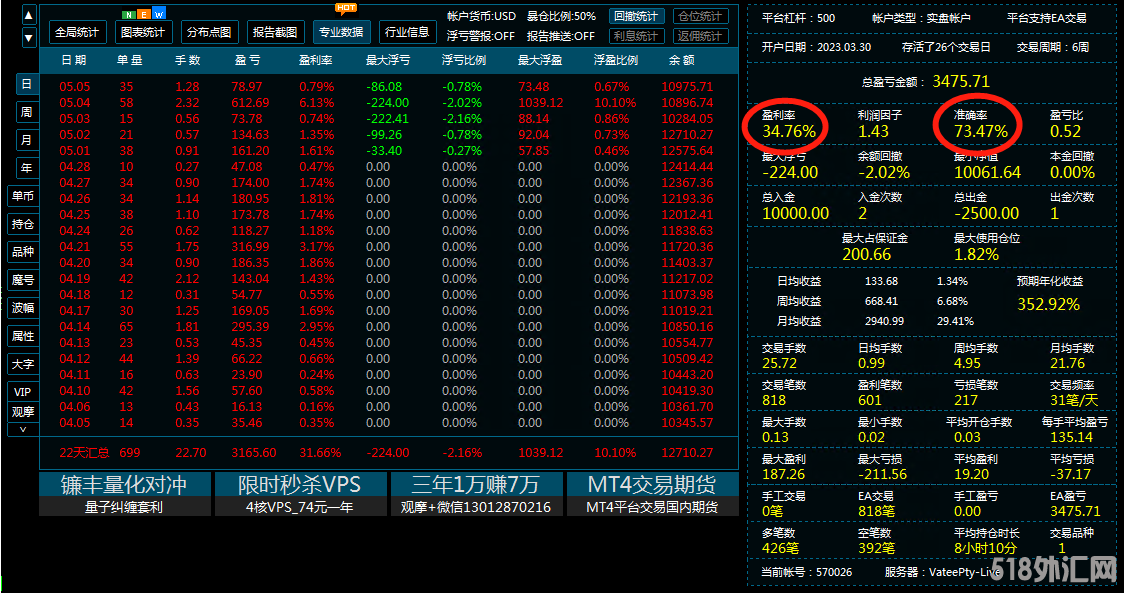This screenshot has width=1124, height=593.
Task: Click the 报告截图 button
Action: tap(275, 32)
